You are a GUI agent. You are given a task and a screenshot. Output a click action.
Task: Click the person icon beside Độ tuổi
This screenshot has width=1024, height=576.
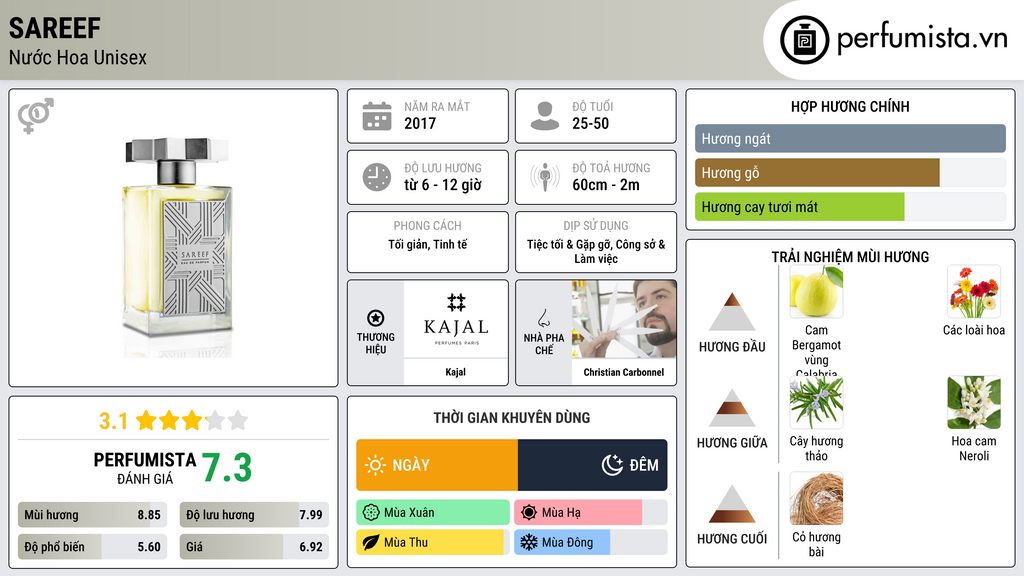click(x=545, y=116)
